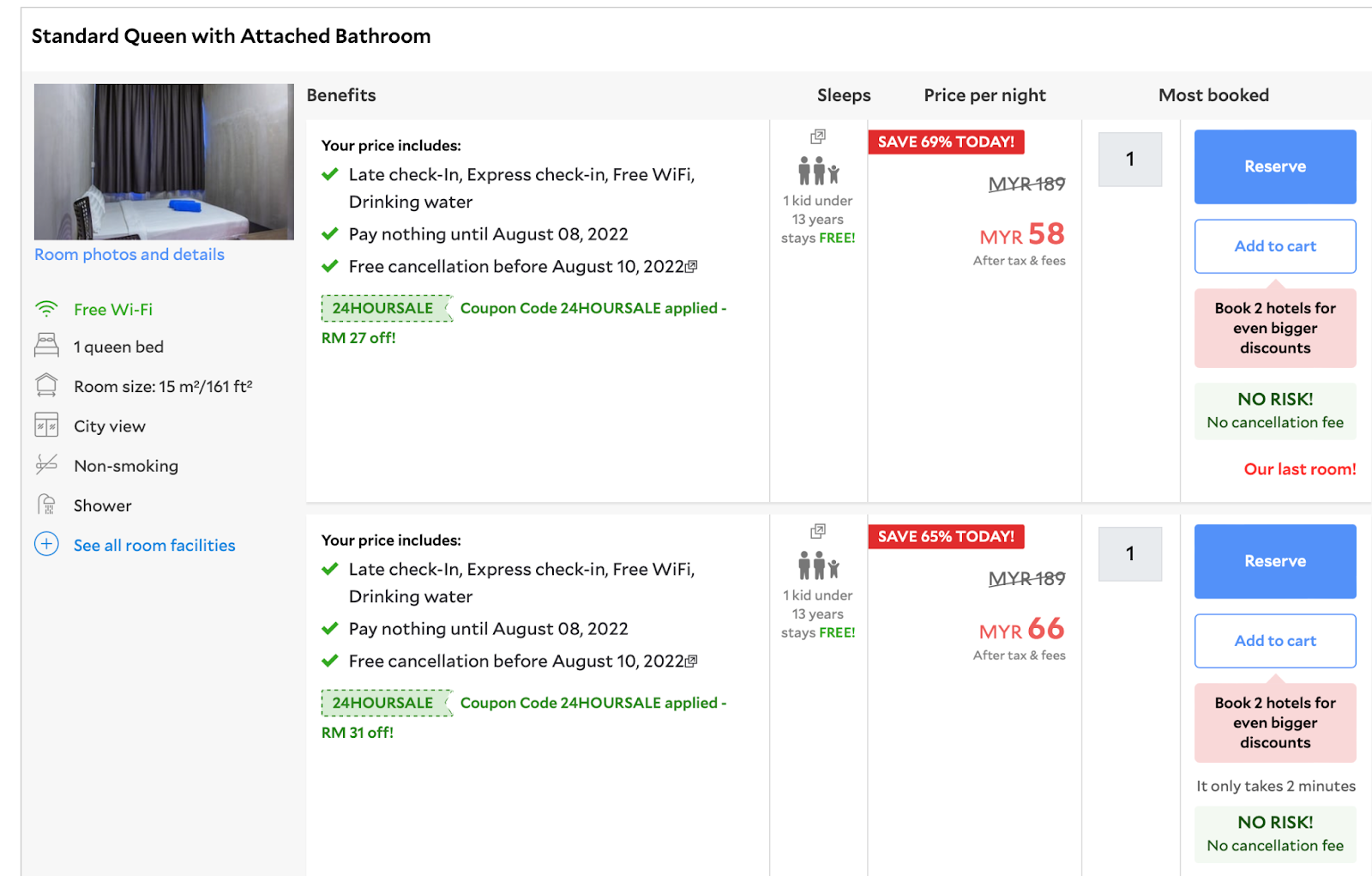Add the MYR 58 offer to cart
Image resolution: width=1372 pixels, height=876 pixels.
click(1275, 246)
